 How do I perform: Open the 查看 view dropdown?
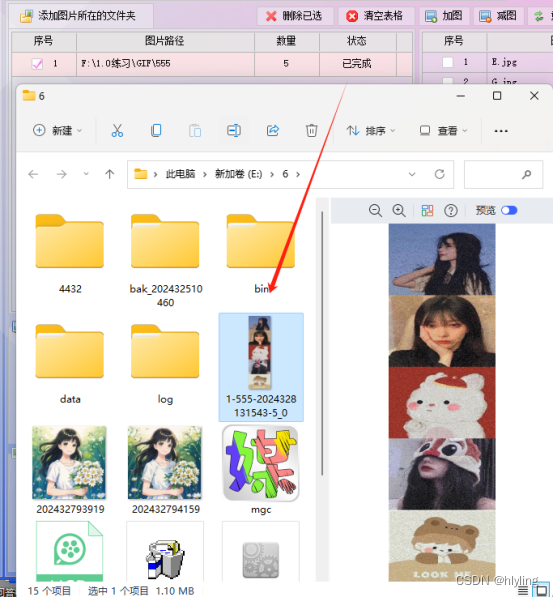[443, 131]
